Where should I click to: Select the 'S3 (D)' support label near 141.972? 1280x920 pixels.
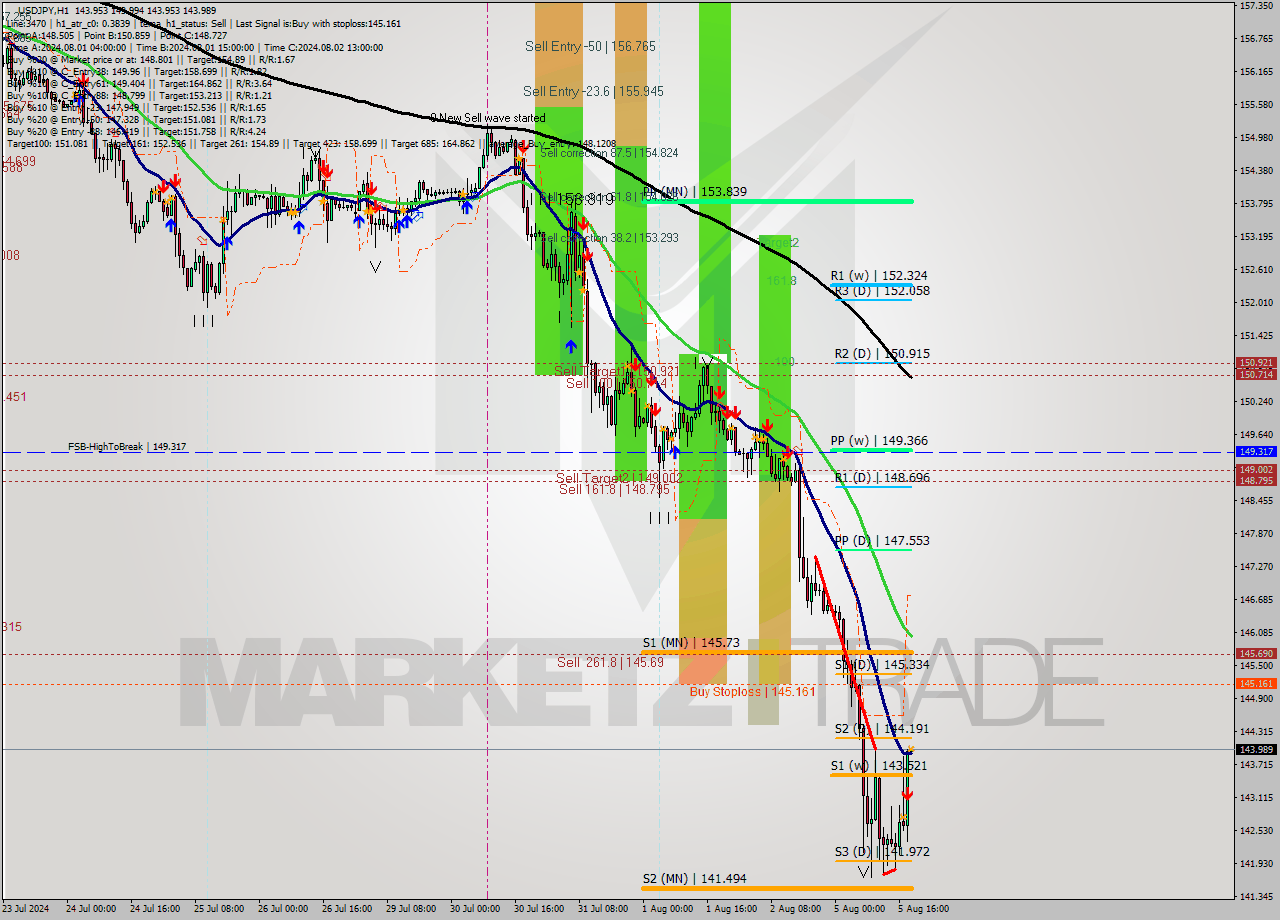point(882,852)
